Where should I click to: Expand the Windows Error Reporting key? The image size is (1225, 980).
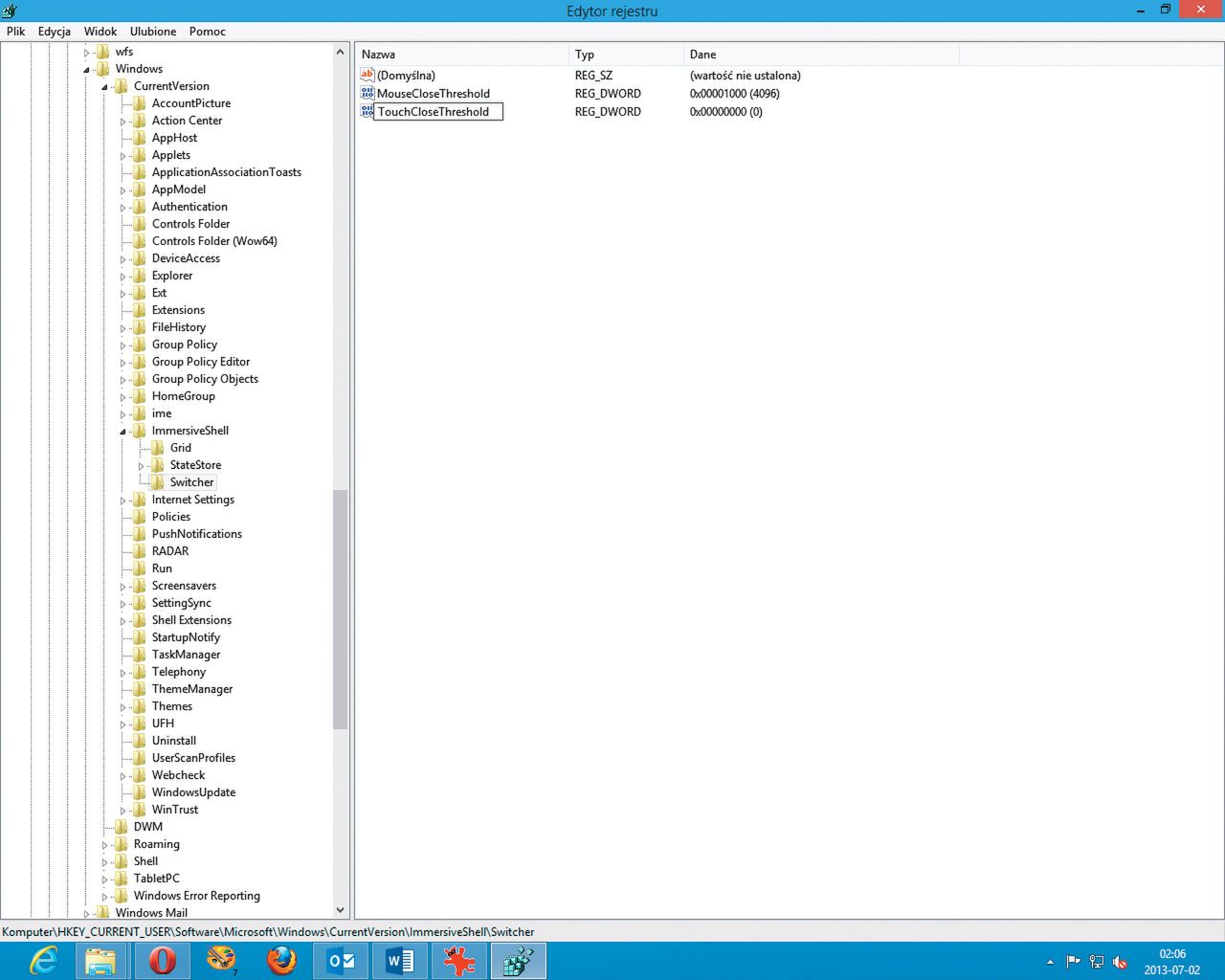click(x=105, y=897)
